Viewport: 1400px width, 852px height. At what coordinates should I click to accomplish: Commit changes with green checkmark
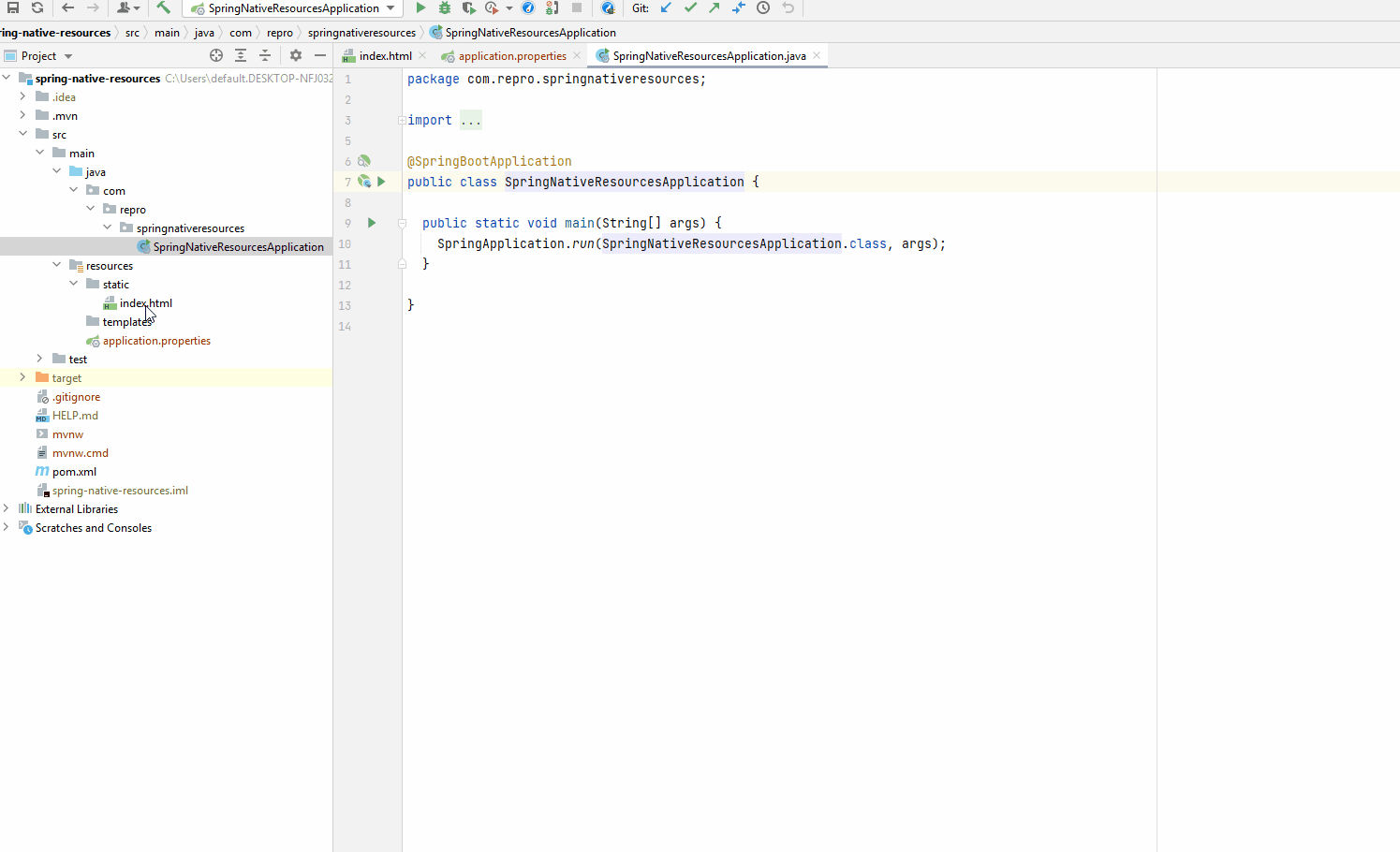690,7
